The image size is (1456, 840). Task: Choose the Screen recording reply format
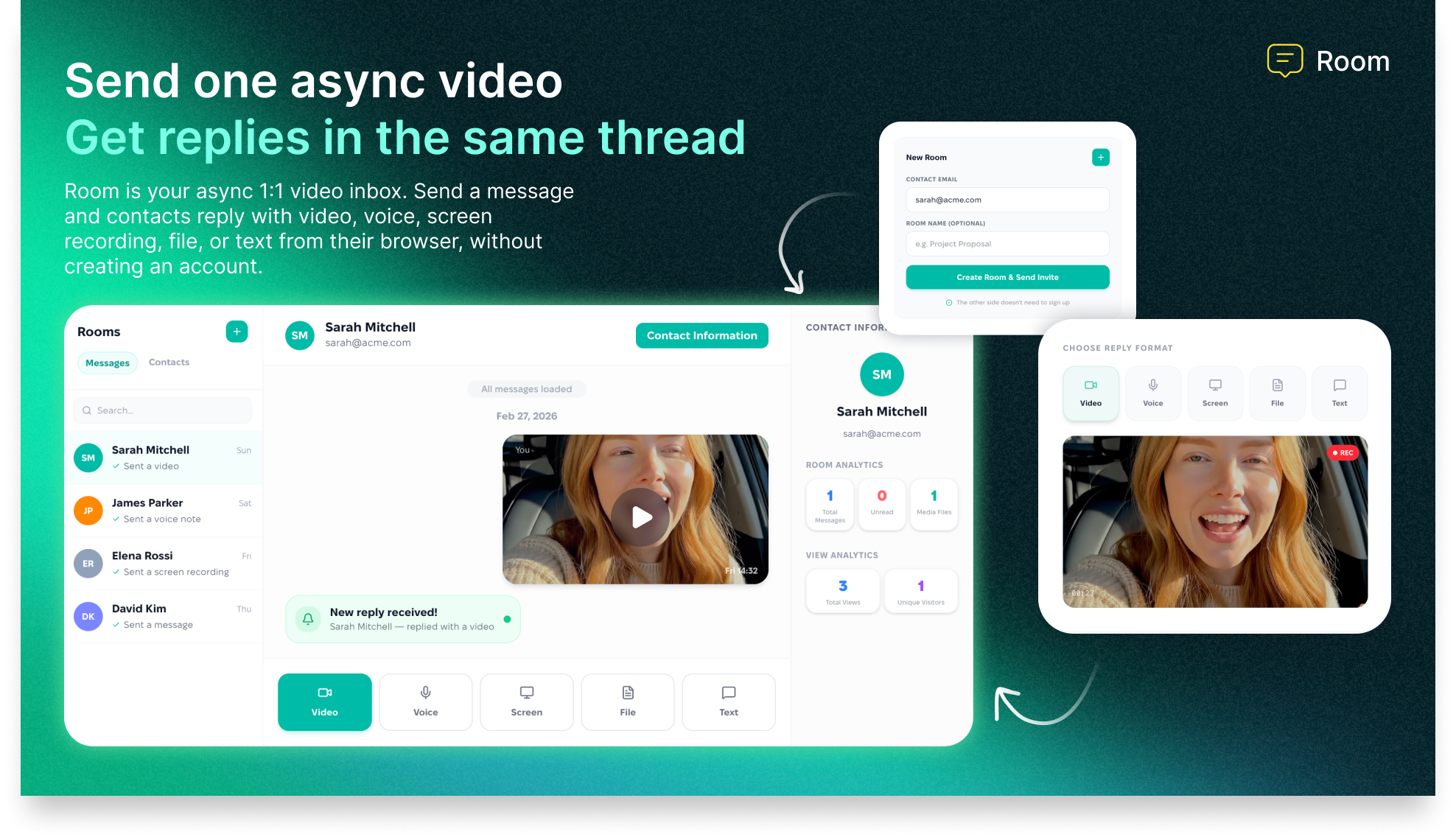[x=526, y=701]
